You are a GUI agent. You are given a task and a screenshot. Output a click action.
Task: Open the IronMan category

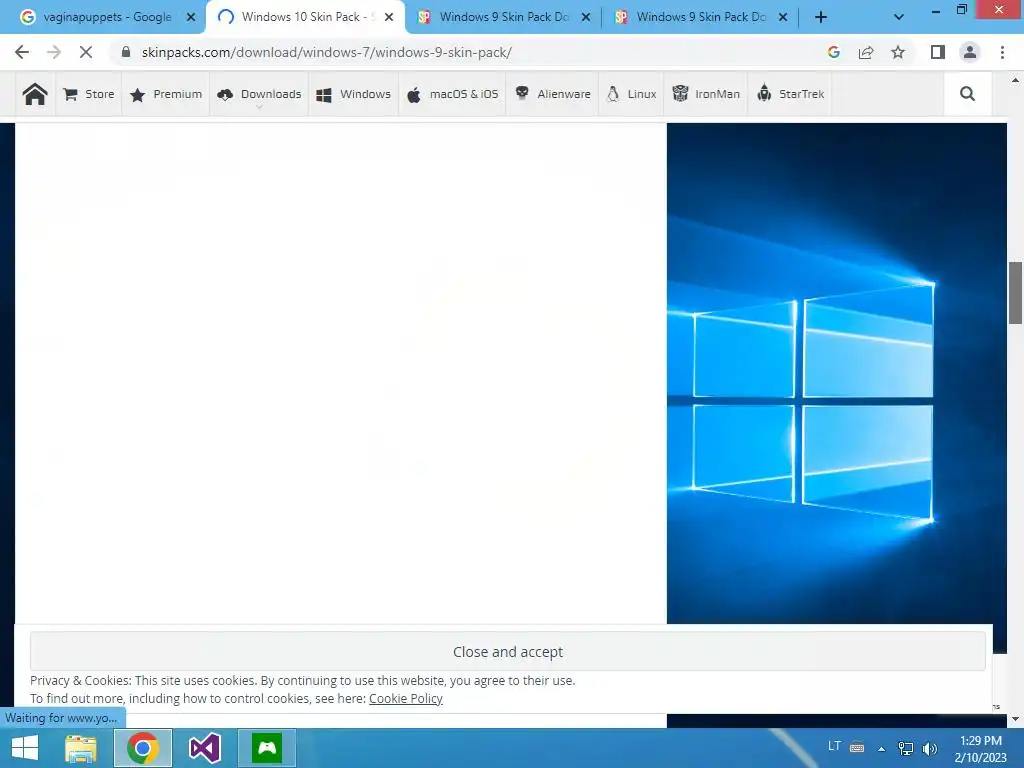706,94
